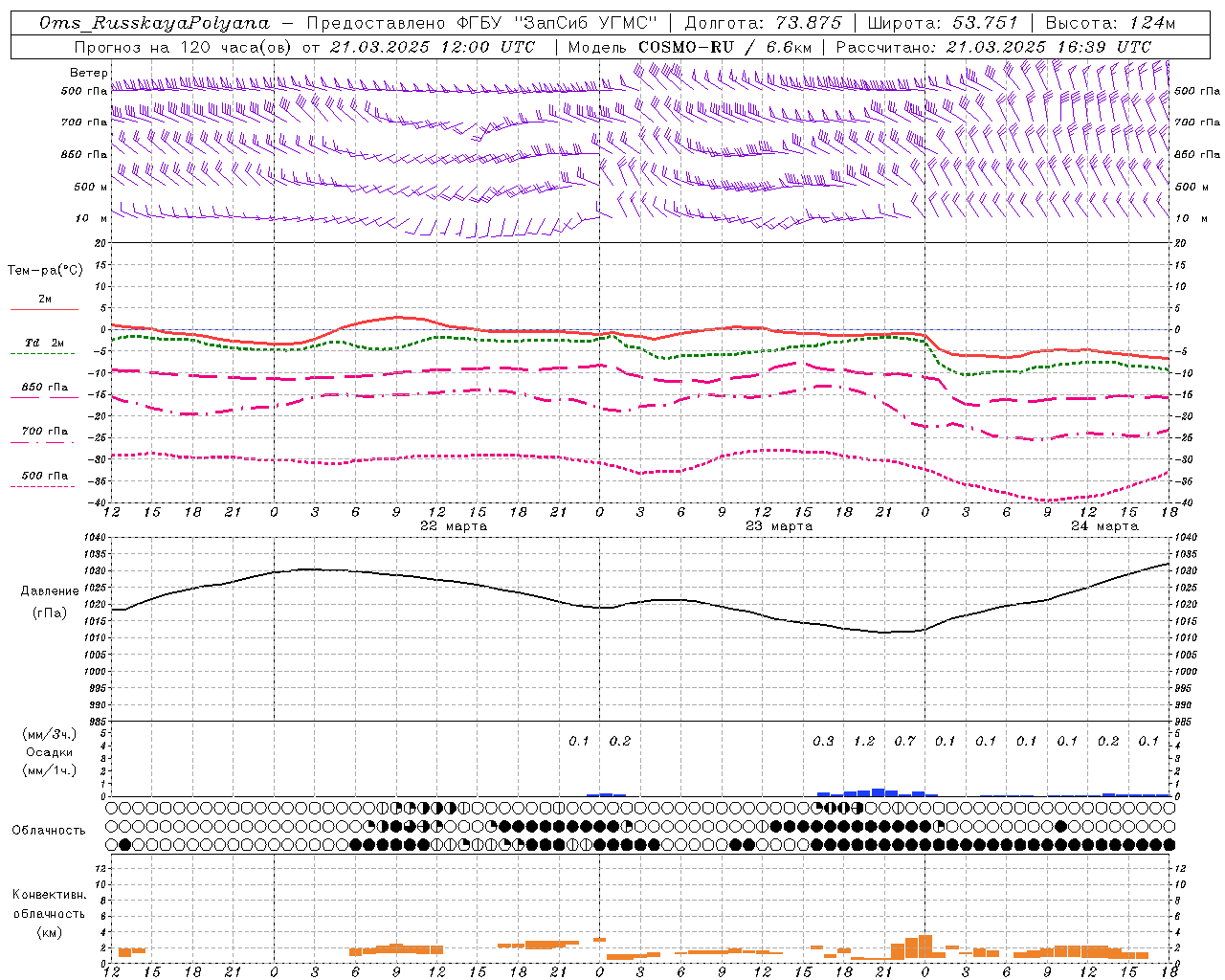The image size is (1225, 980).
Task: Click the Широта: 53.751 value
Action: 943,23
